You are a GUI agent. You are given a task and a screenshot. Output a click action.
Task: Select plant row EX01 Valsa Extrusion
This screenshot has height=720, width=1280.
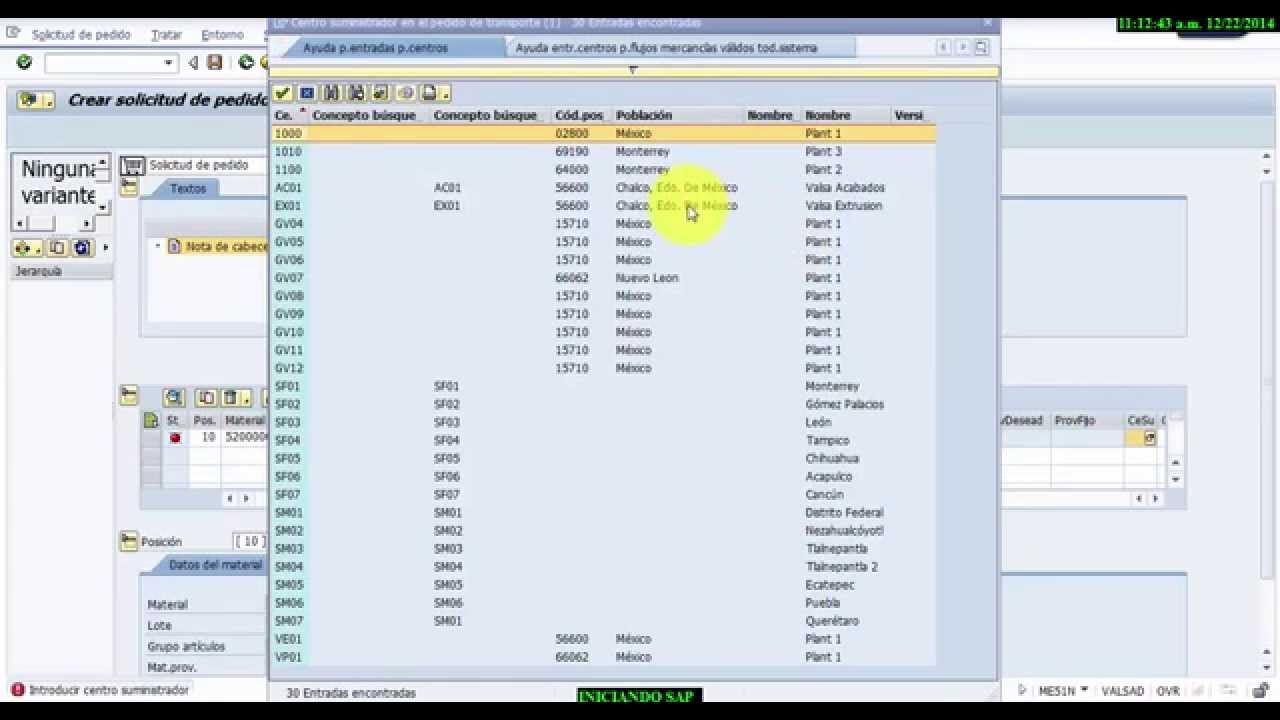click(x=603, y=206)
